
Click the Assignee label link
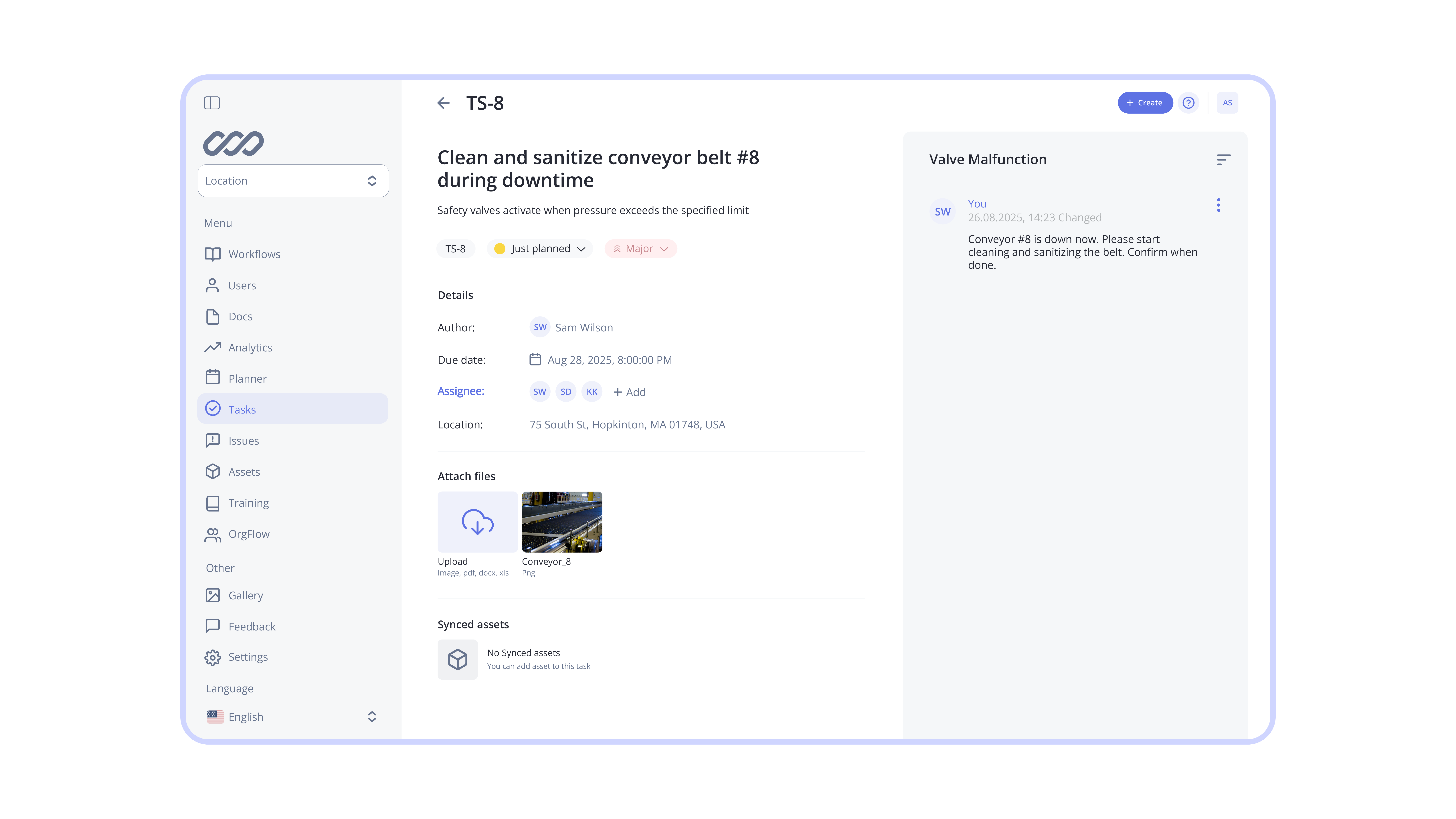point(461,391)
